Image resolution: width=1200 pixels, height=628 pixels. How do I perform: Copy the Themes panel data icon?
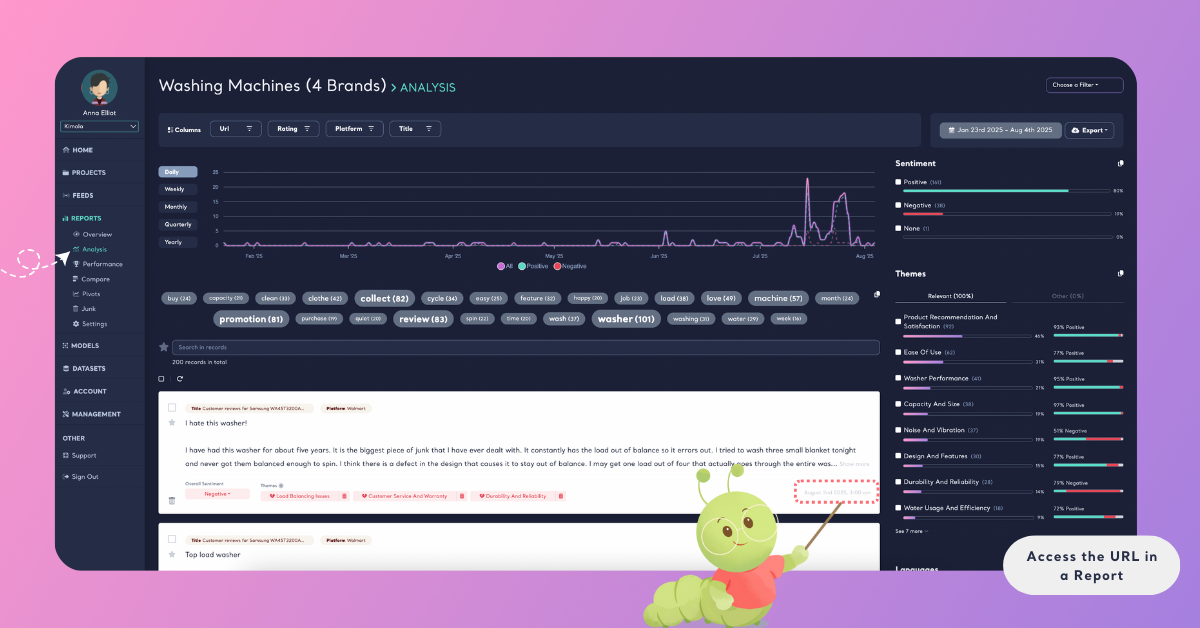pyautogui.click(x=1120, y=274)
